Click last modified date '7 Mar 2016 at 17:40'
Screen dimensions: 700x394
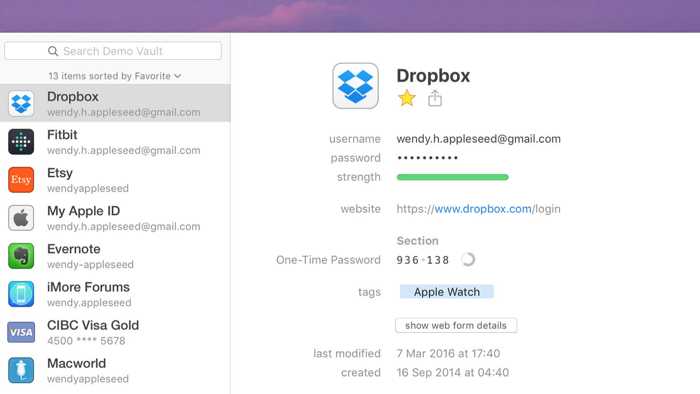[x=448, y=353]
